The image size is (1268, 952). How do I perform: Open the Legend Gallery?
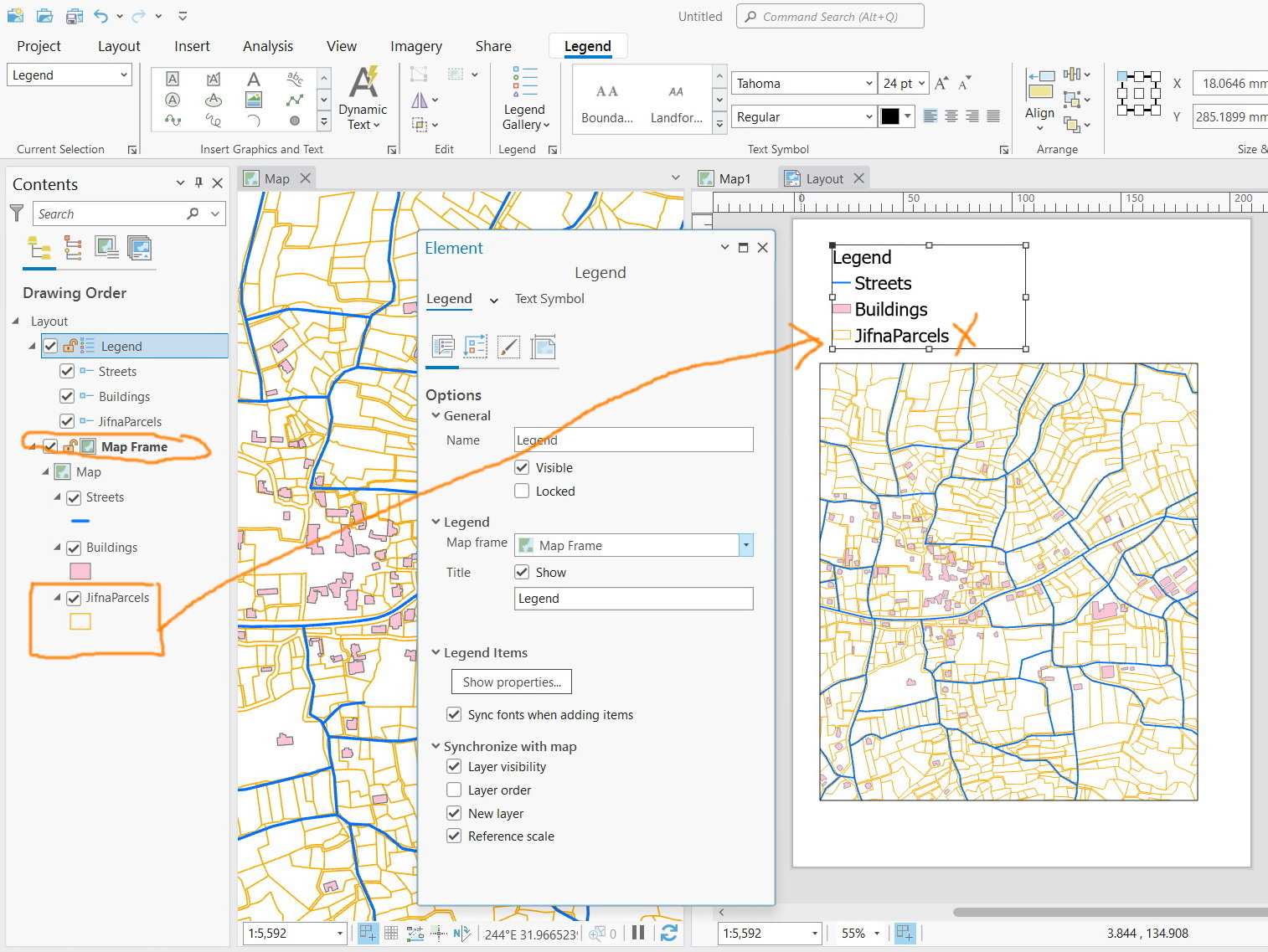[x=524, y=100]
